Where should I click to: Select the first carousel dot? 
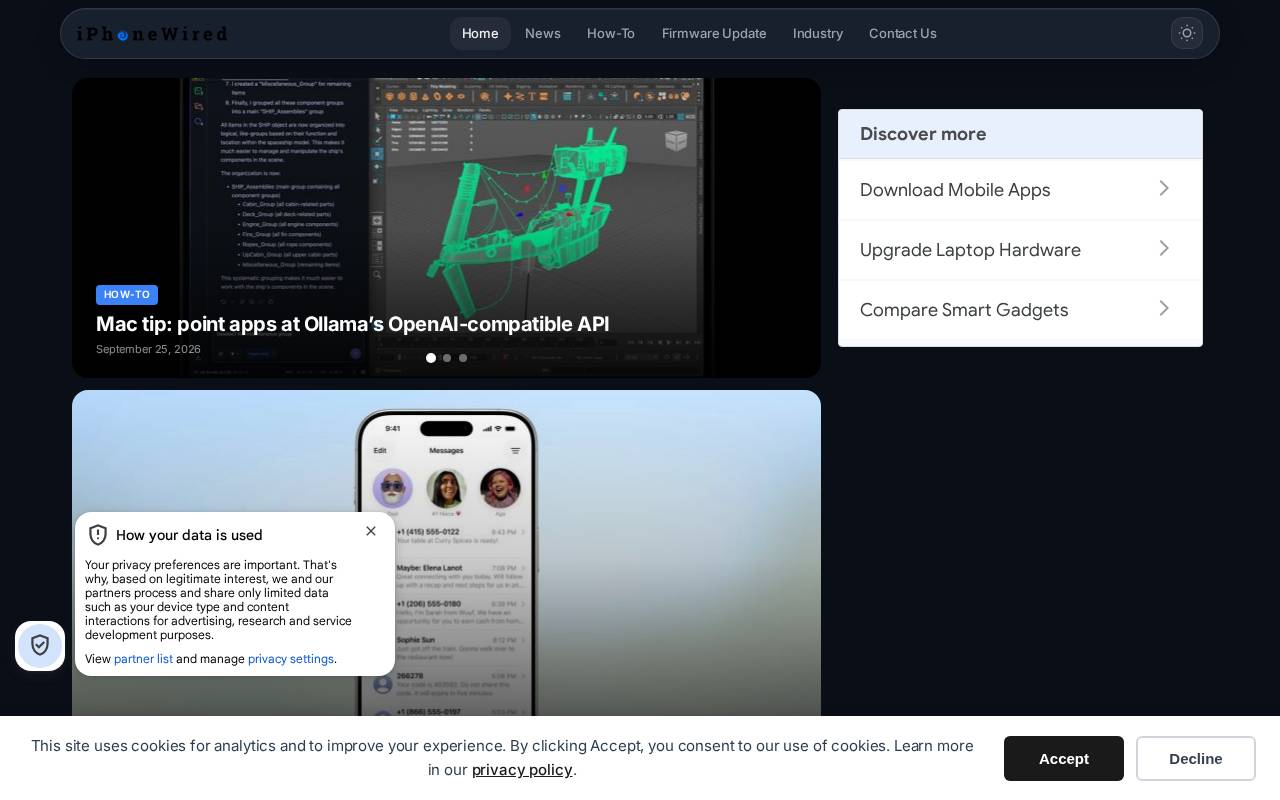coord(431,358)
